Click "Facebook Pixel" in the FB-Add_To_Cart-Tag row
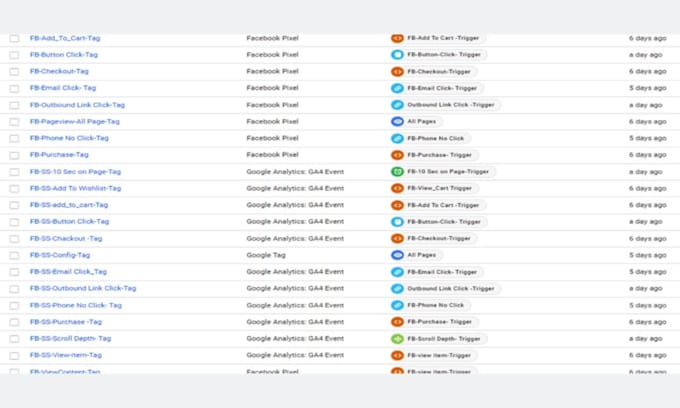The image size is (680, 408). pyautogui.click(x=272, y=38)
